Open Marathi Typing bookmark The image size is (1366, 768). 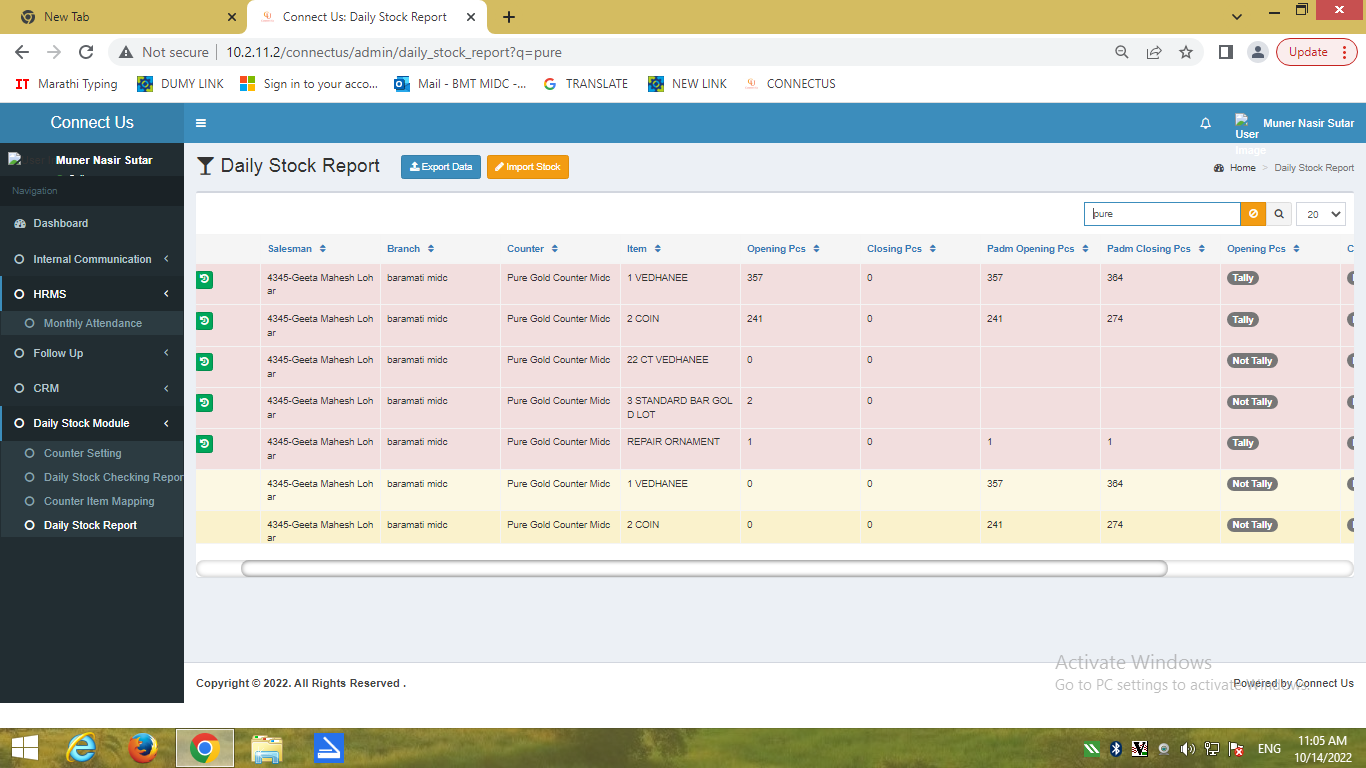[x=67, y=84]
